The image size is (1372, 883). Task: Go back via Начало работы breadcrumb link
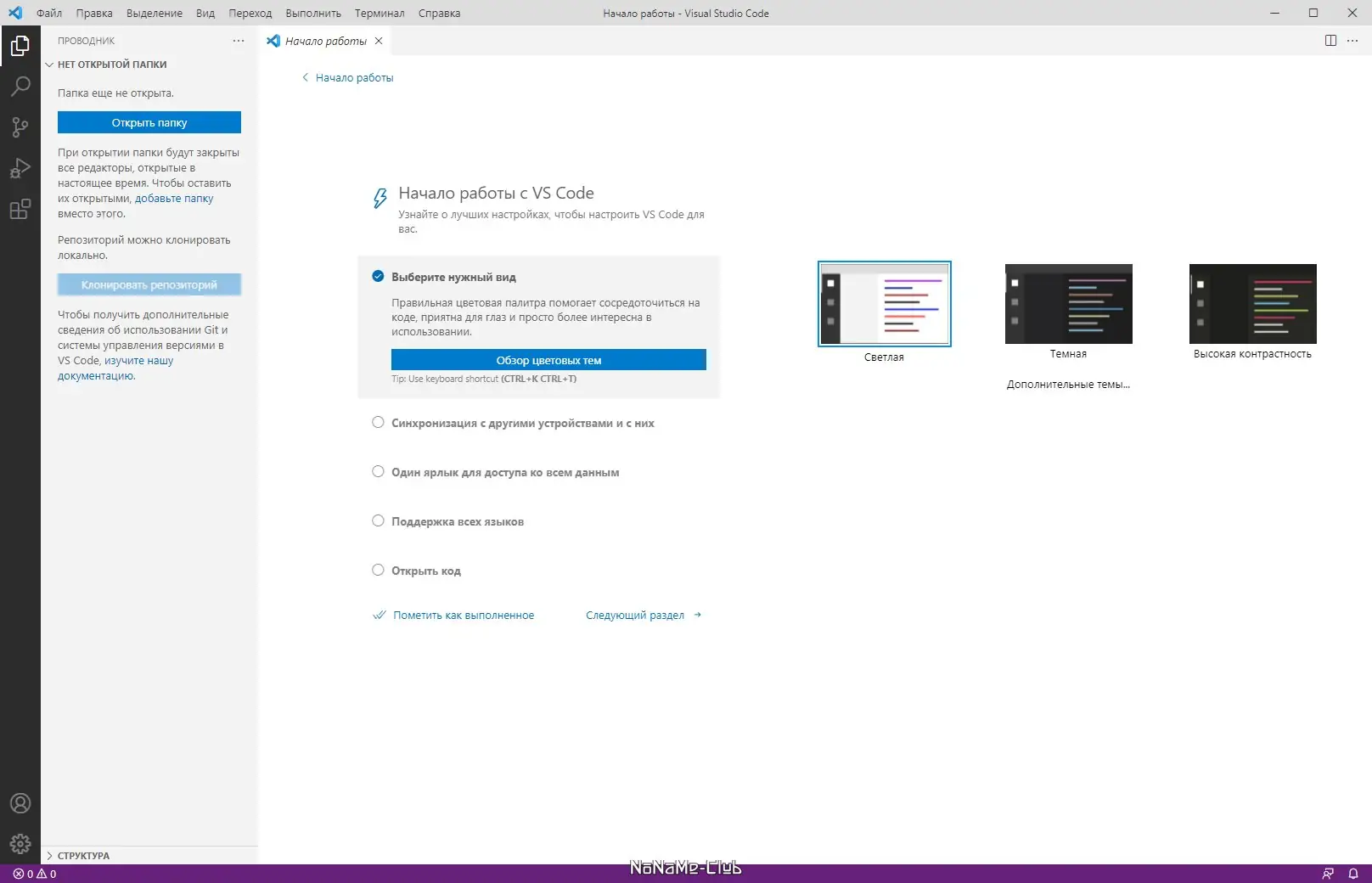pos(355,77)
